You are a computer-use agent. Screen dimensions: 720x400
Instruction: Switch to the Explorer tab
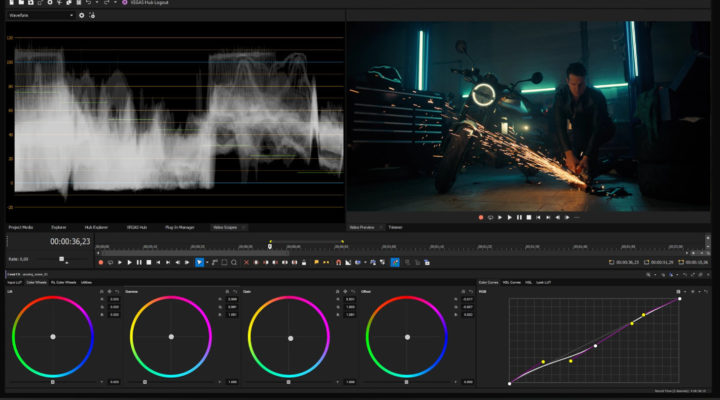point(59,227)
